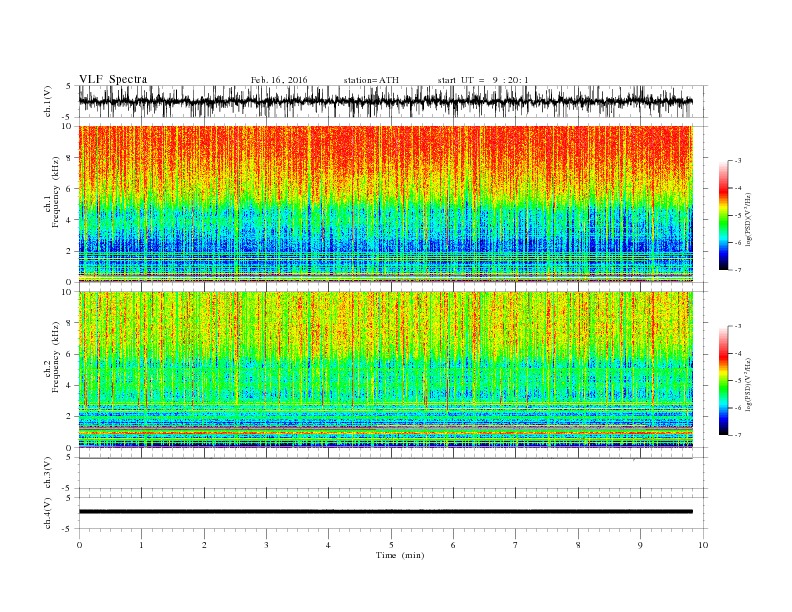792x612 pixels.
Task: Click the ch.1 'Frequency (kHz)' axis label
Action: point(55,192)
